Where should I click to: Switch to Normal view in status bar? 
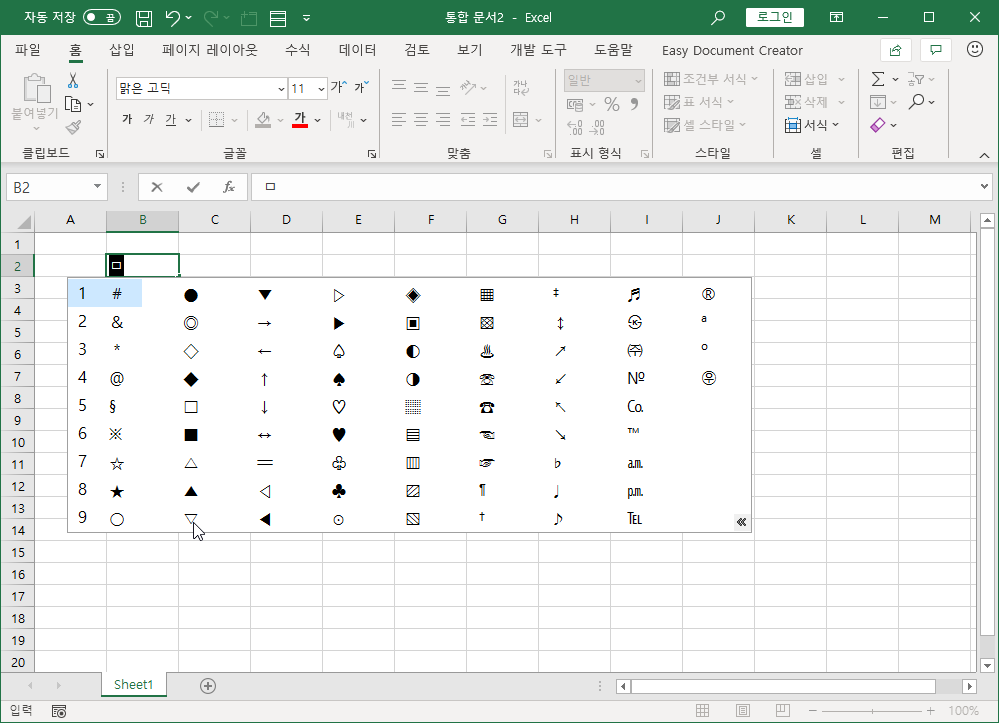point(702,710)
